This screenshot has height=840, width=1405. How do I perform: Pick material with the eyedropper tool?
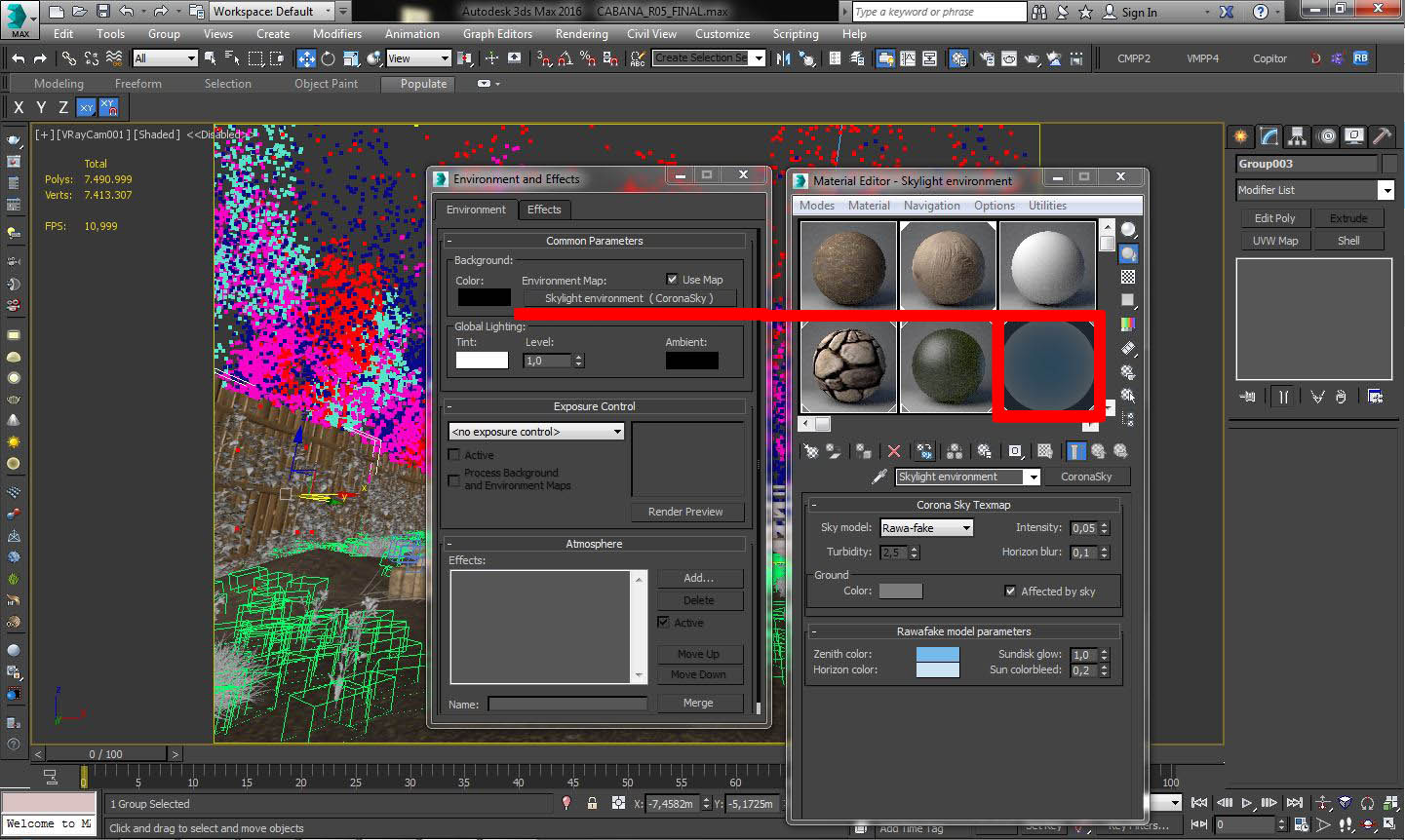(x=879, y=477)
